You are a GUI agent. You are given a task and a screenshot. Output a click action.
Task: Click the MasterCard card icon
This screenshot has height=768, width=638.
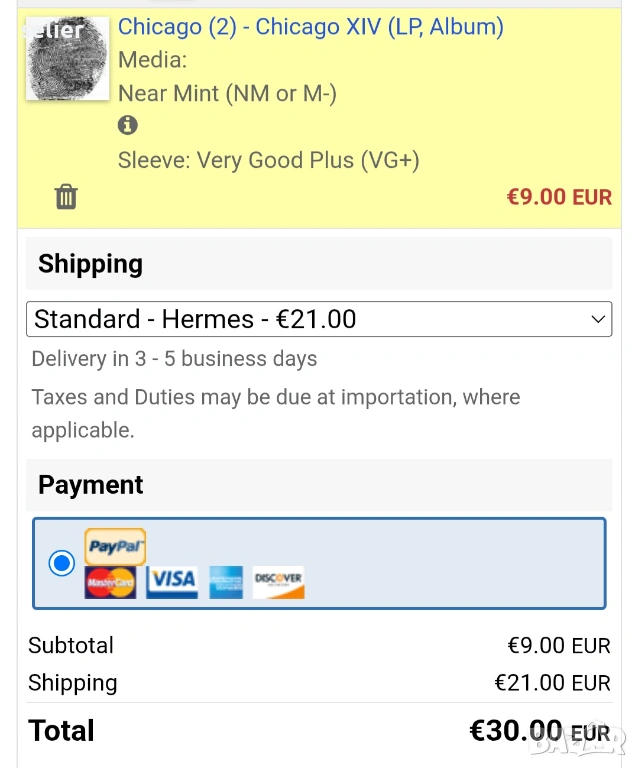coord(110,582)
